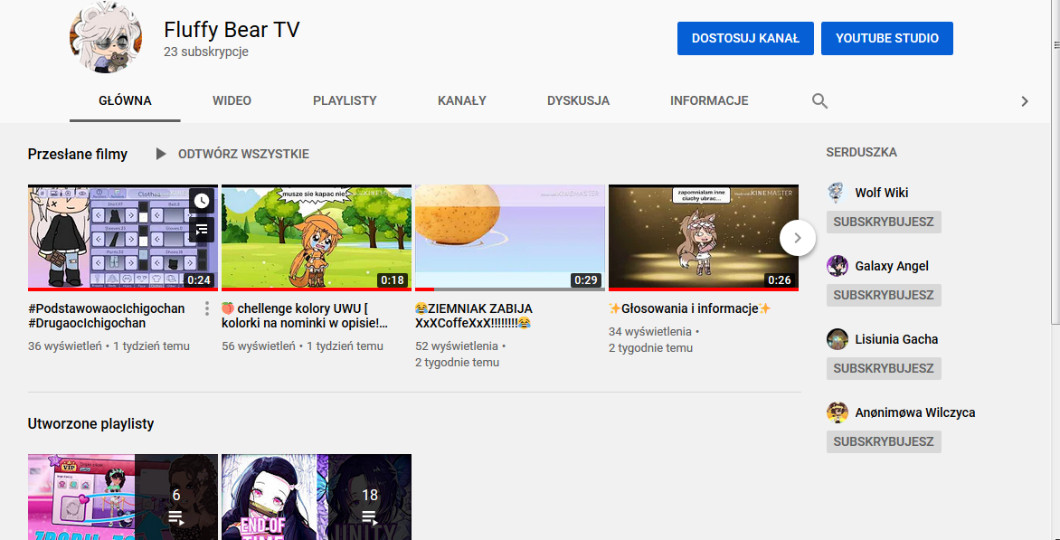The width and height of the screenshot is (1060, 540).
Task: Switch to the Wideo tab
Action: [232, 101]
